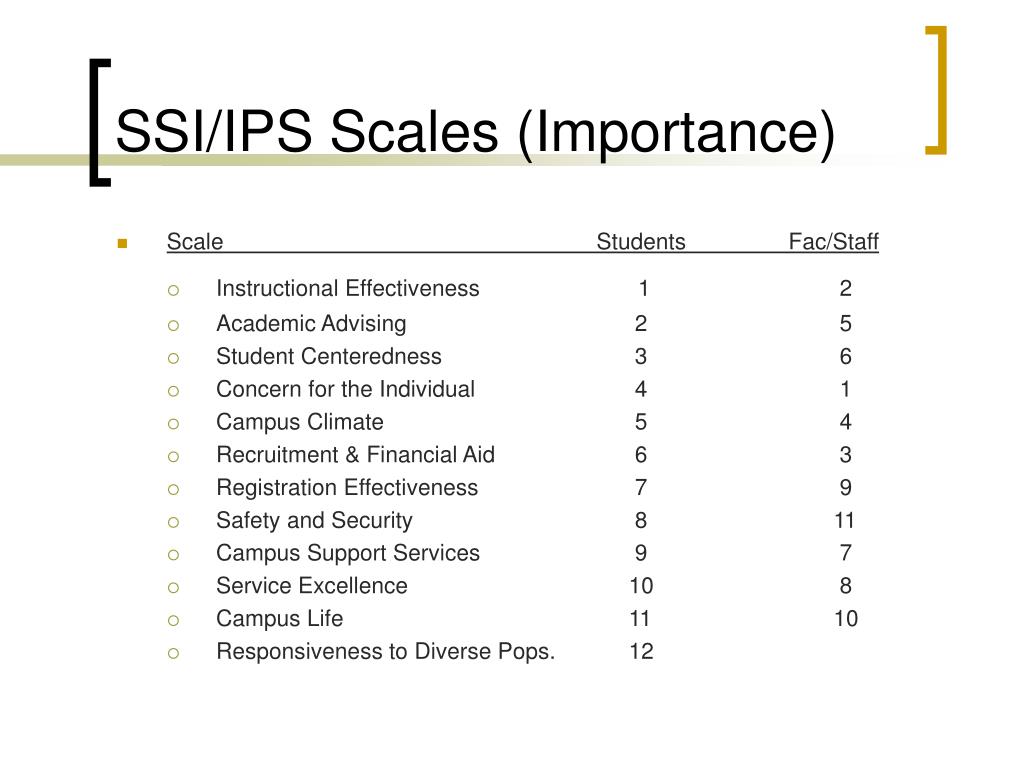This screenshot has width=1024, height=768.
Task: Click the Fac/Staff column header
Action: click(833, 242)
